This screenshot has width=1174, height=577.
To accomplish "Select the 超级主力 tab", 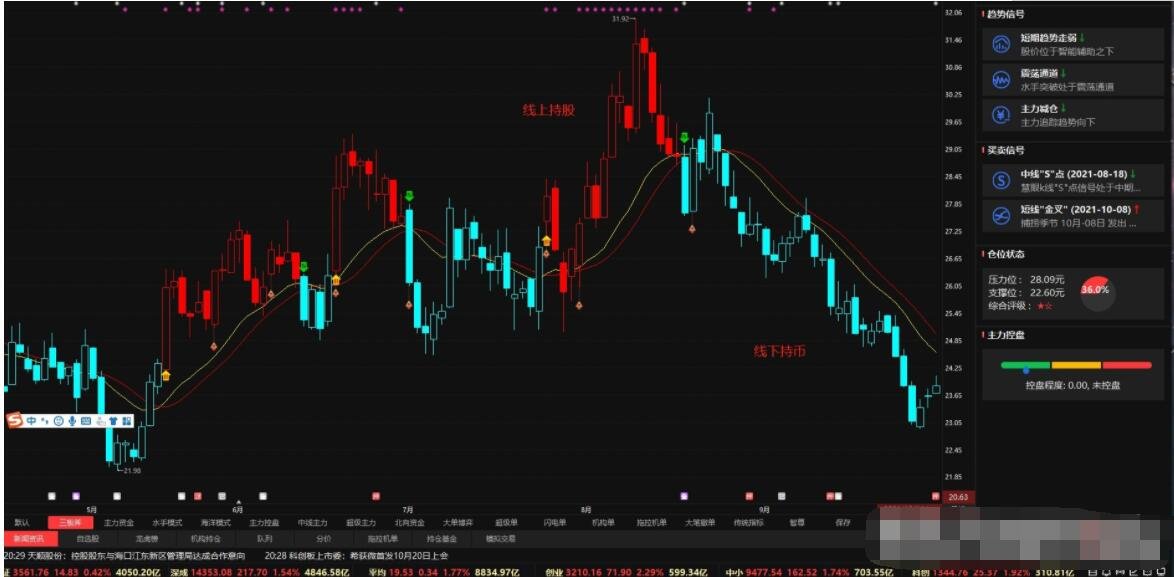I will point(361,522).
